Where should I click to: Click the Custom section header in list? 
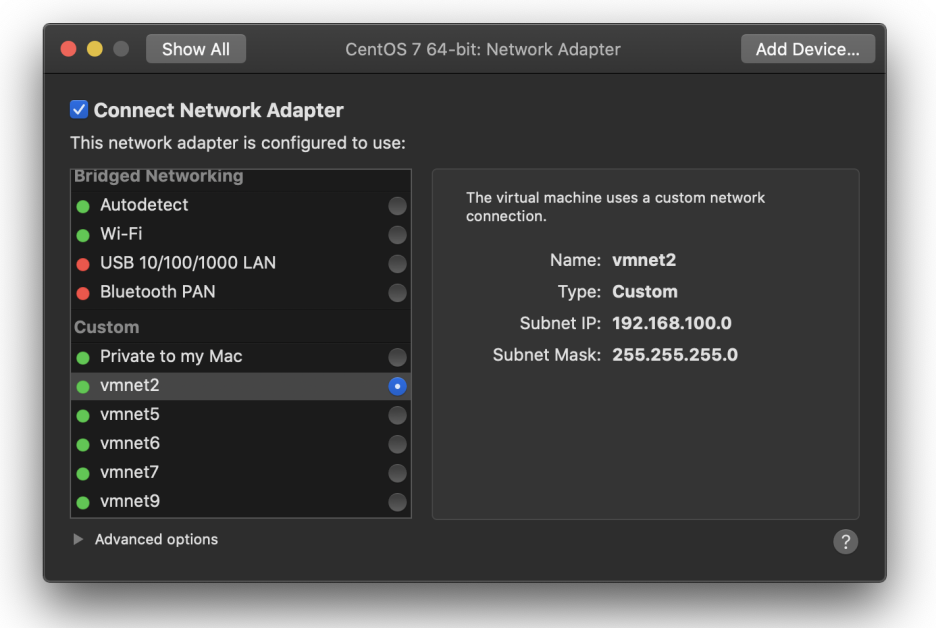click(107, 327)
